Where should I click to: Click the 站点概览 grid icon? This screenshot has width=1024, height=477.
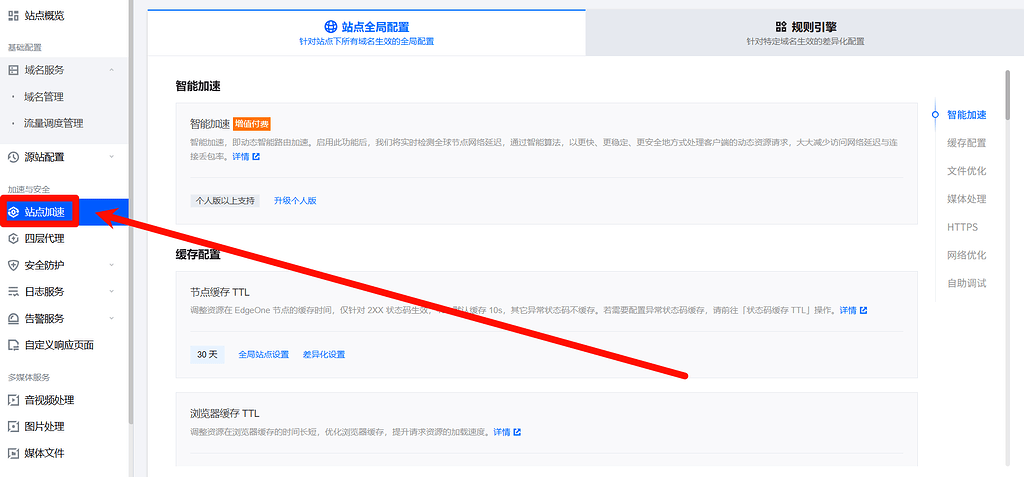coord(13,15)
